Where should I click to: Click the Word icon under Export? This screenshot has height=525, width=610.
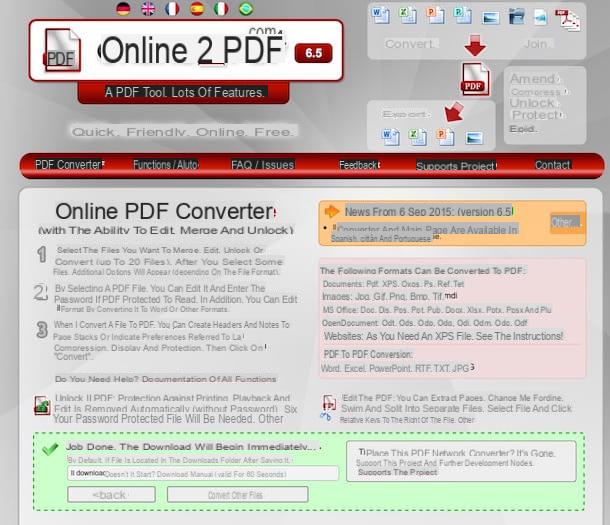click(x=390, y=137)
